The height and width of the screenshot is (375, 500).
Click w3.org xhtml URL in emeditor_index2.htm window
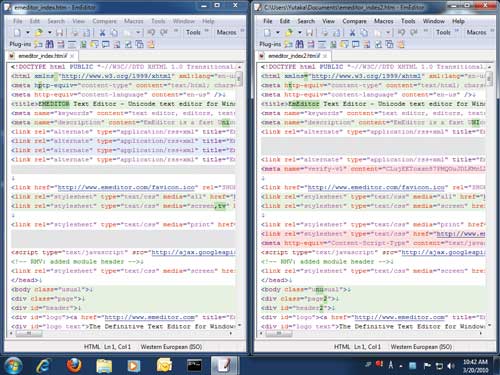click(366, 76)
